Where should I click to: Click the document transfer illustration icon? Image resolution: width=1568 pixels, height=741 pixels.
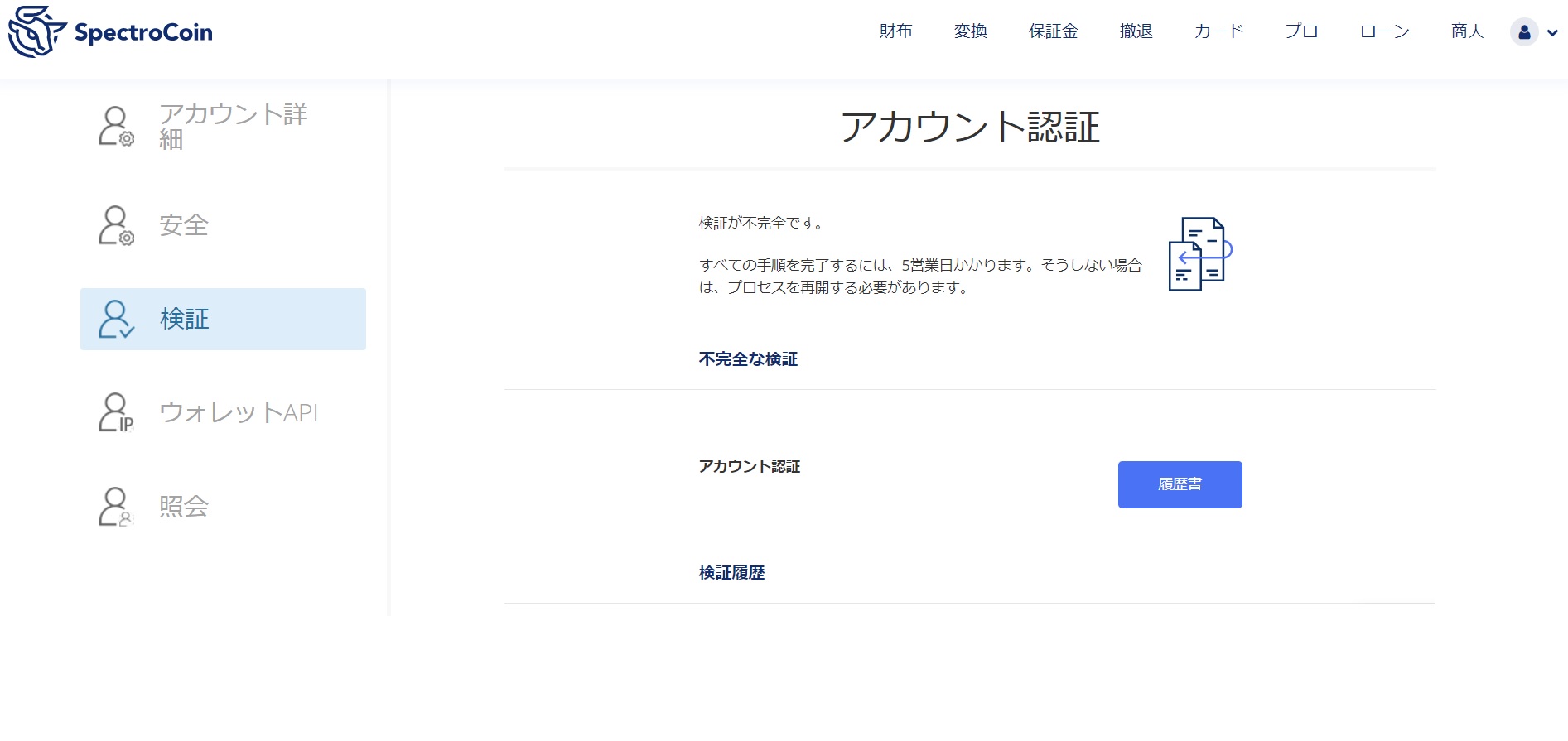(1199, 254)
